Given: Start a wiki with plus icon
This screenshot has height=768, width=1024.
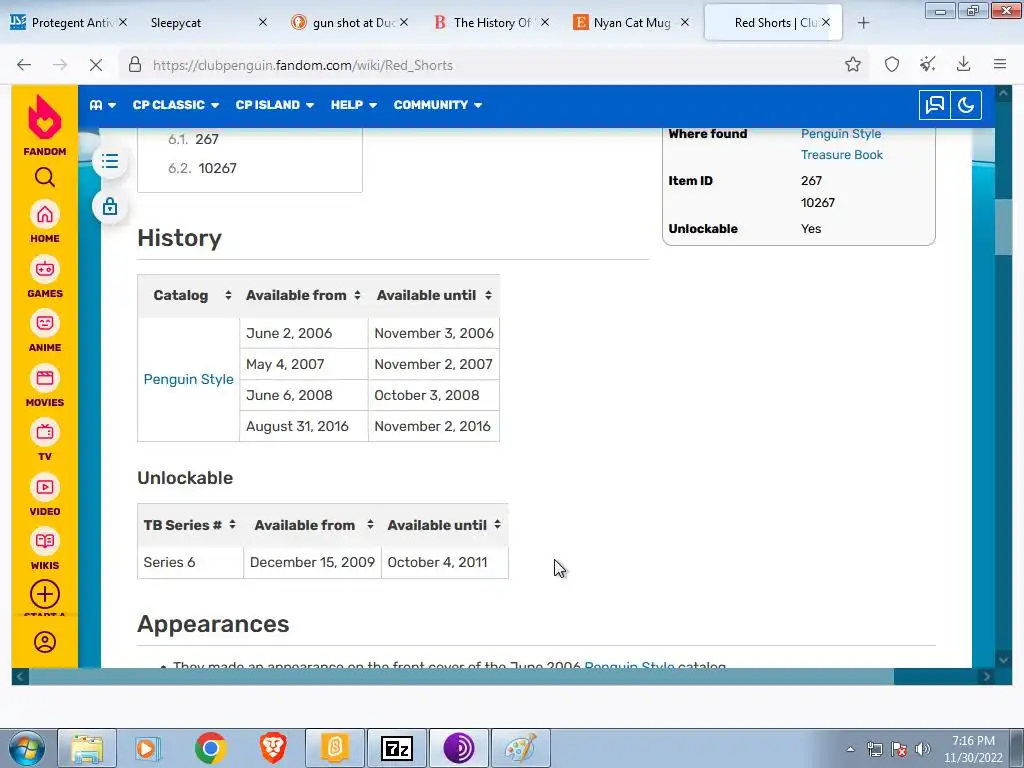Looking at the screenshot, I should 44,594.
